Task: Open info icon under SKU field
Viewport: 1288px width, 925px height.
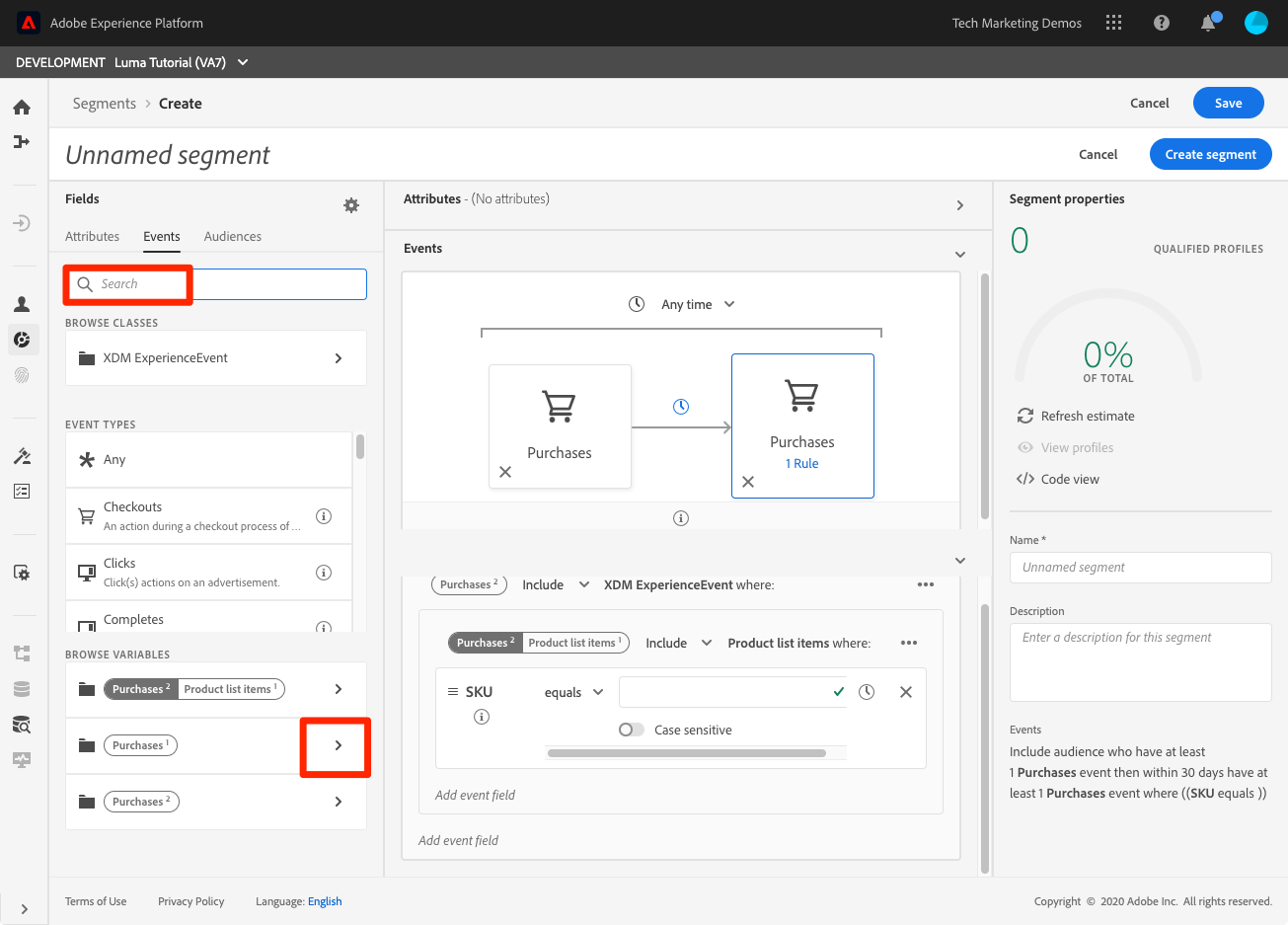Action: tap(482, 717)
